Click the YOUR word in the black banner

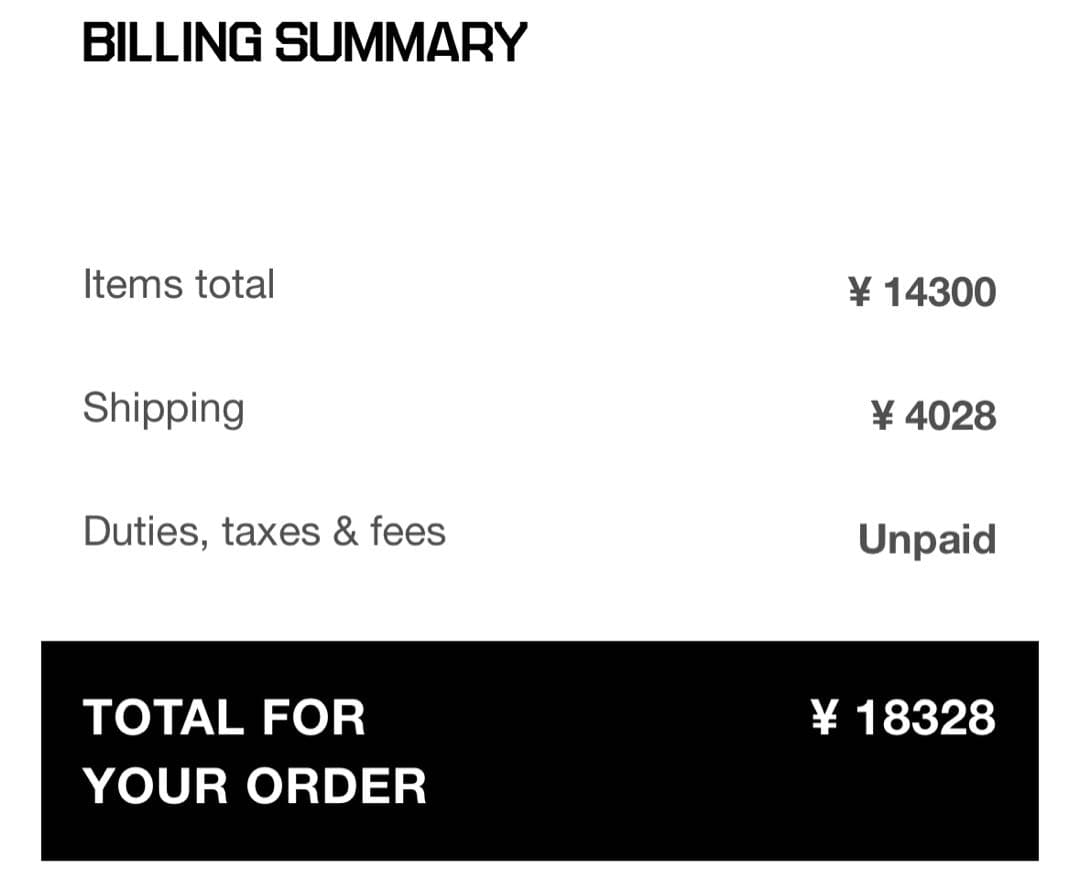point(156,786)
